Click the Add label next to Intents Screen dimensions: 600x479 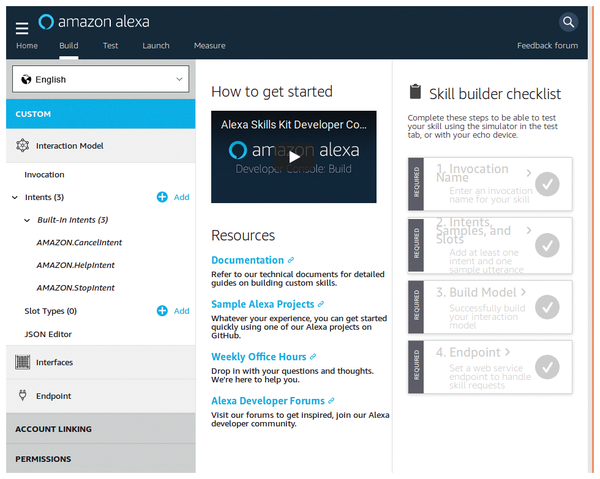coord(181,197)
